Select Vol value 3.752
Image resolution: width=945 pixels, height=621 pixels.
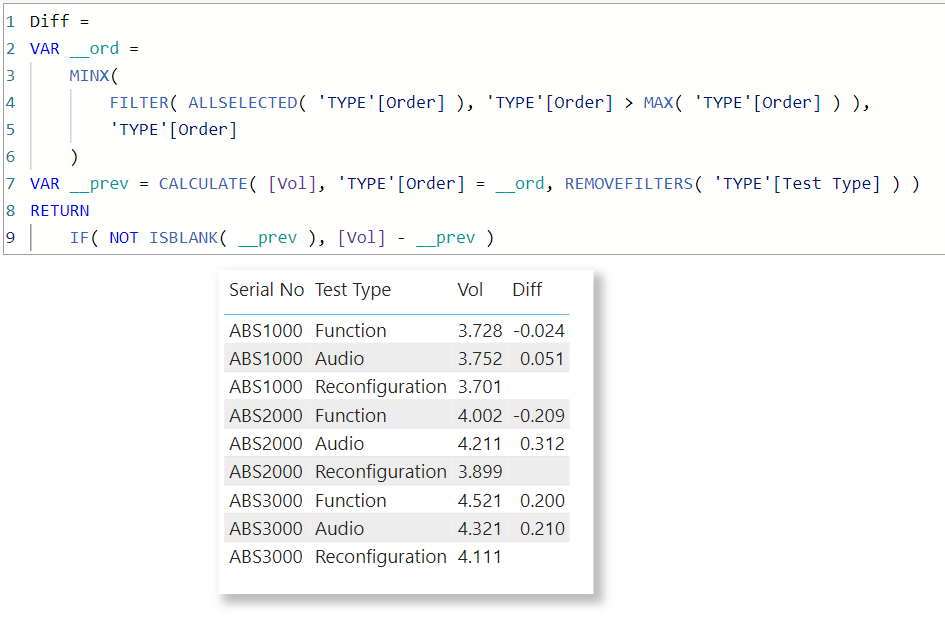480,359
